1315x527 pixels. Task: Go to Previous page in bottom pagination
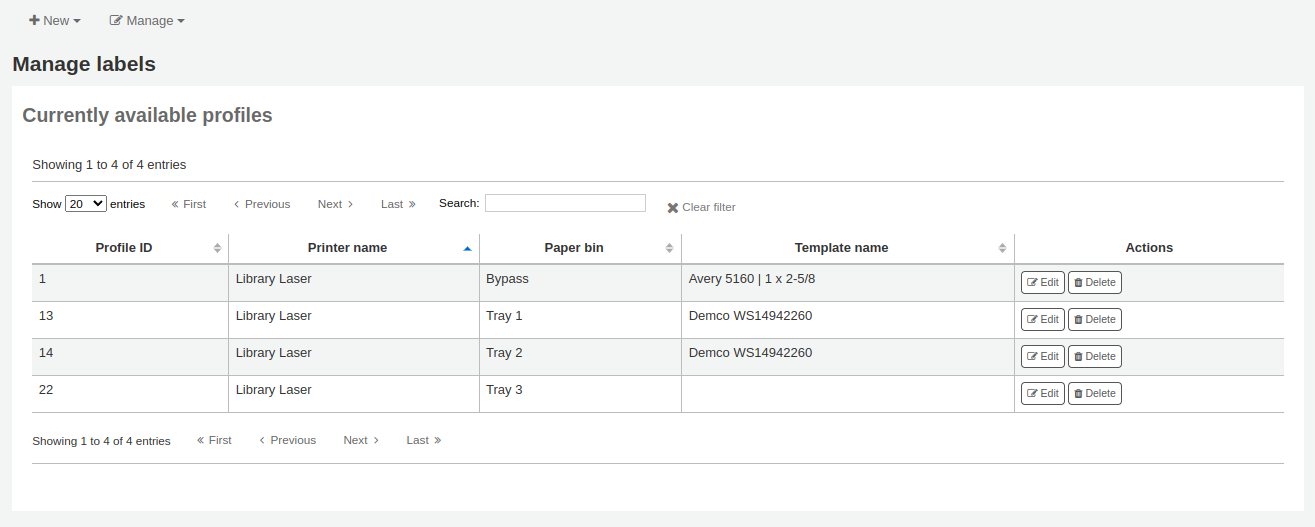(287, 440)
